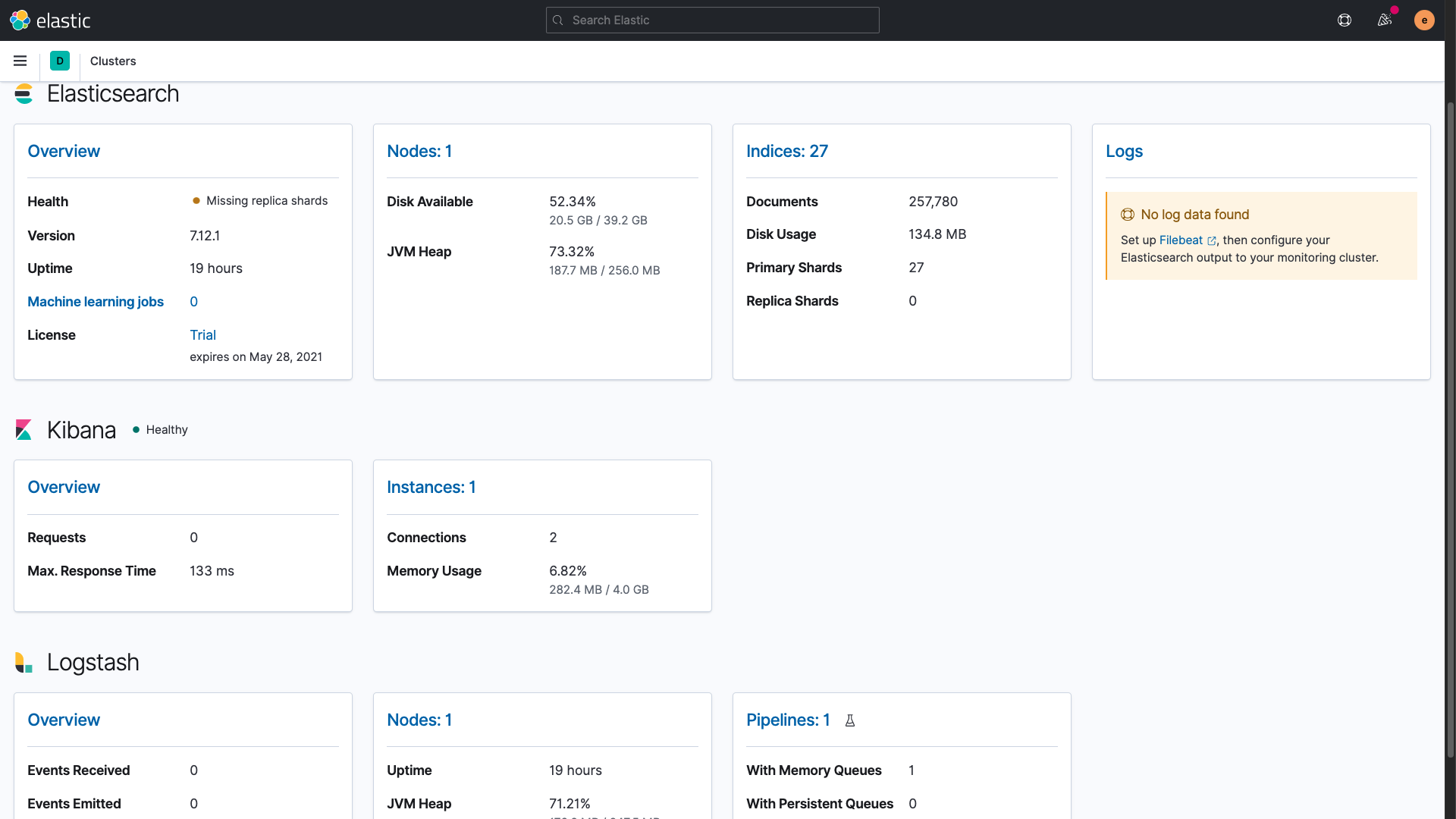Select the Clusters breadcrumb
This screenshot has height=819, width=1456.
112,61
